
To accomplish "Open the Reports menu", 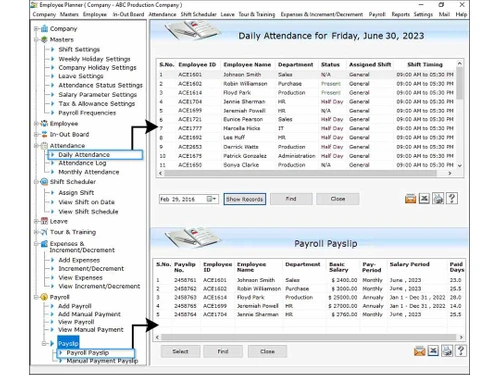I will 400,14.
